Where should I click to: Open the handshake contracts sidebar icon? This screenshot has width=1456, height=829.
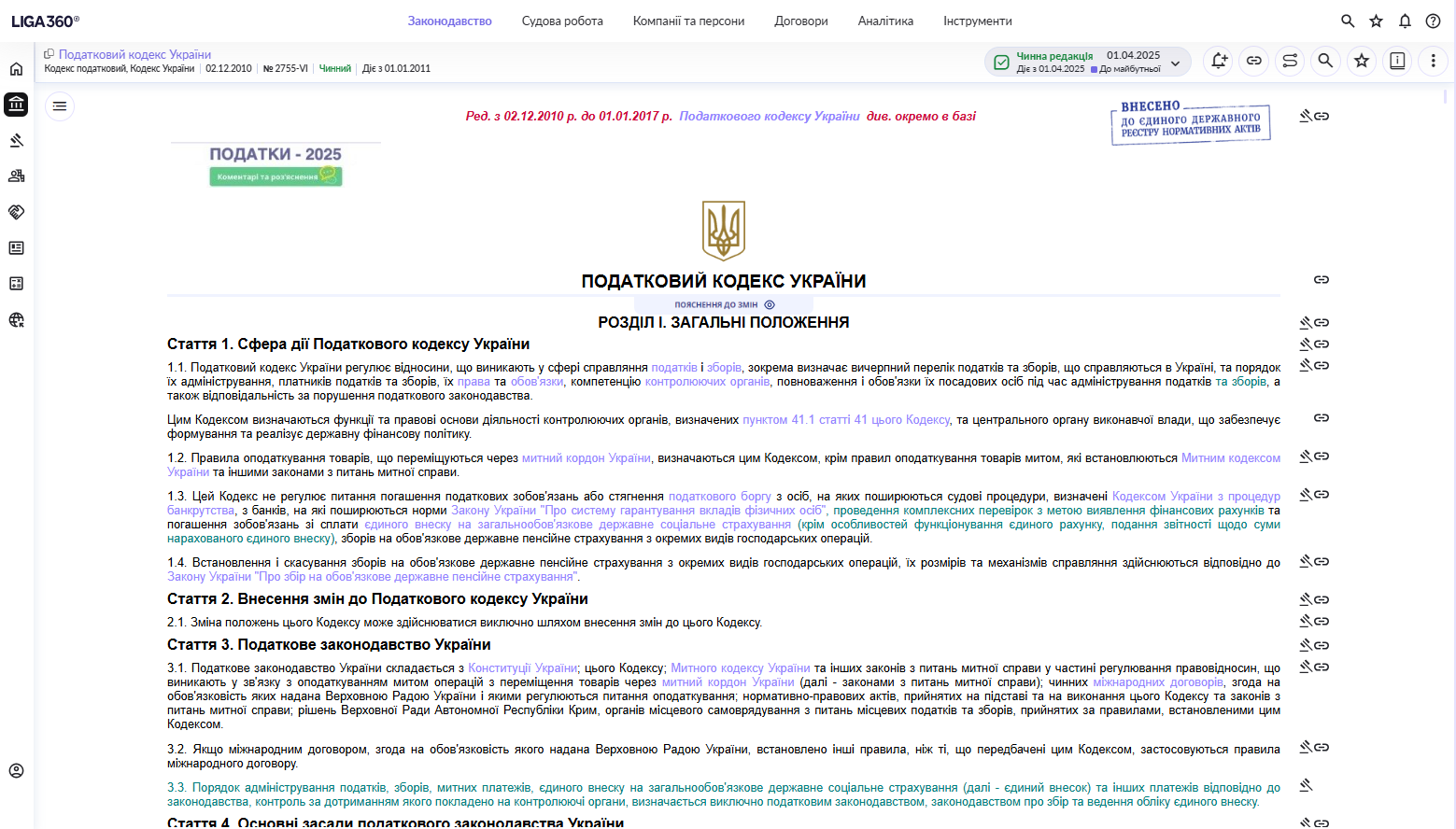pos(16,212)
